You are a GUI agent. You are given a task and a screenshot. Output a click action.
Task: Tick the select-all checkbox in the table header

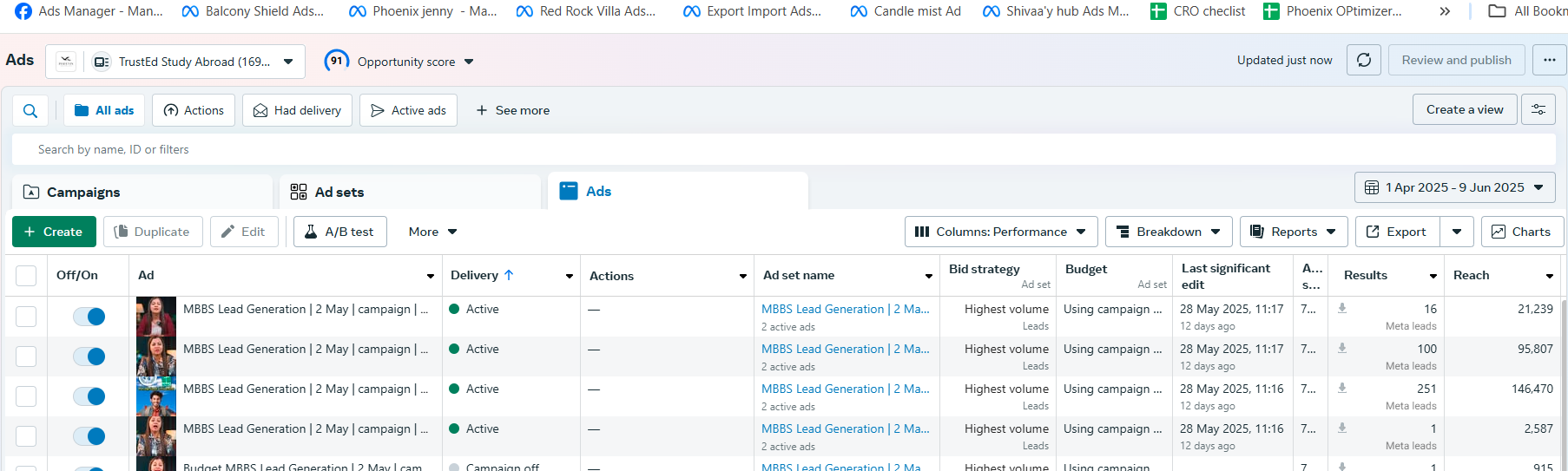point(26,276)
